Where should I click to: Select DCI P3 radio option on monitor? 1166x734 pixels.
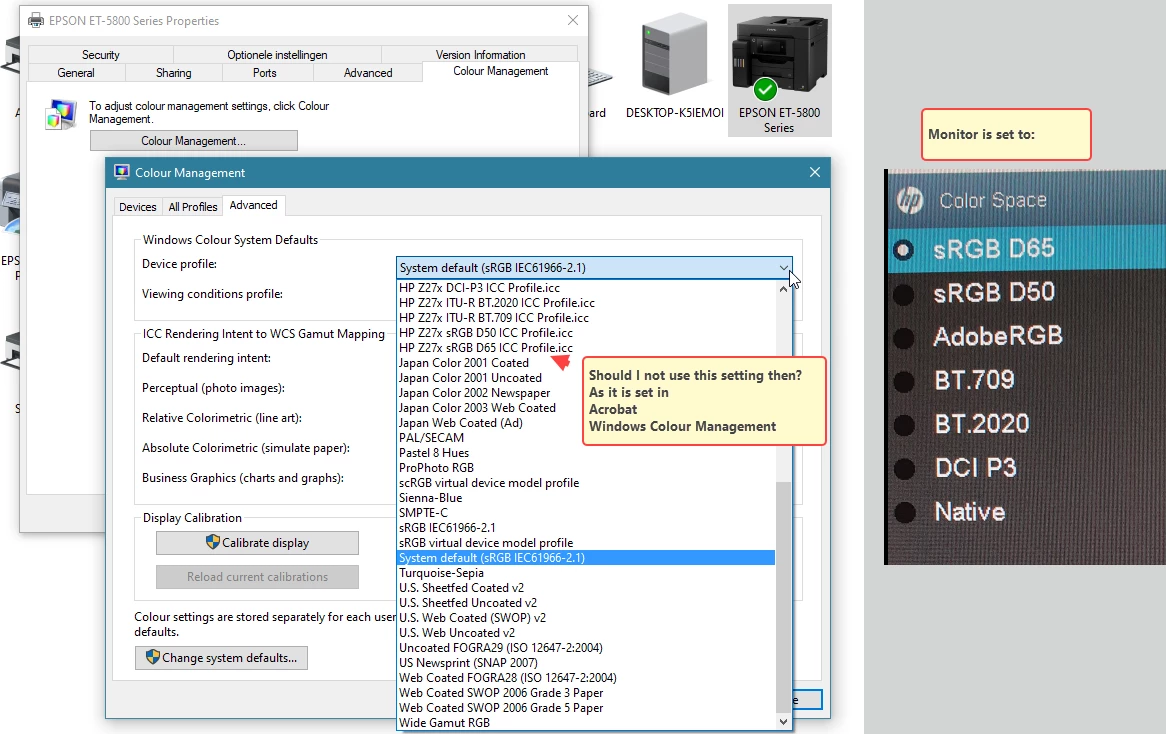point(904,469)
